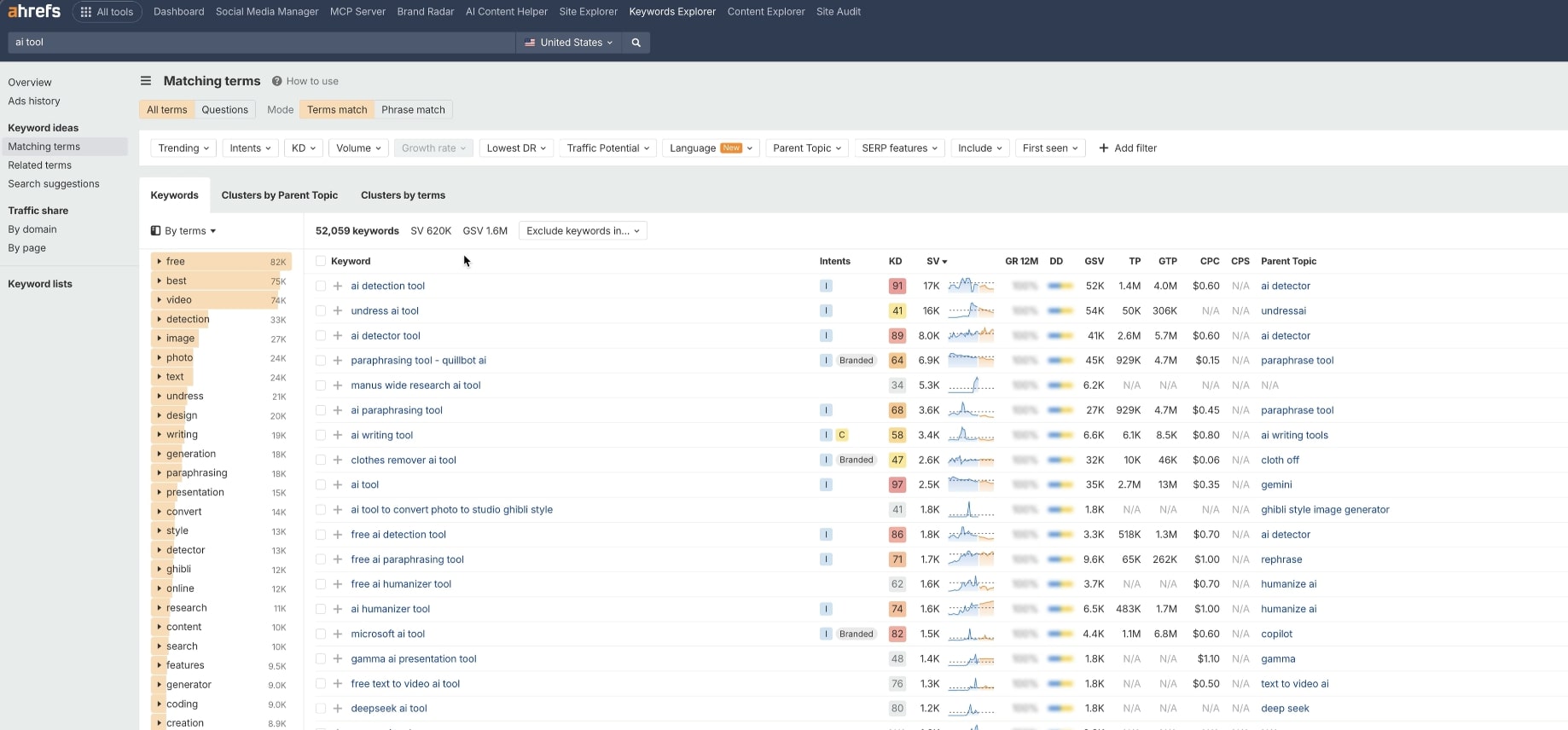Check the box for ai detection tool
Image resolution: width=1568 pixels, height=730 pixels.
(321, 287)
